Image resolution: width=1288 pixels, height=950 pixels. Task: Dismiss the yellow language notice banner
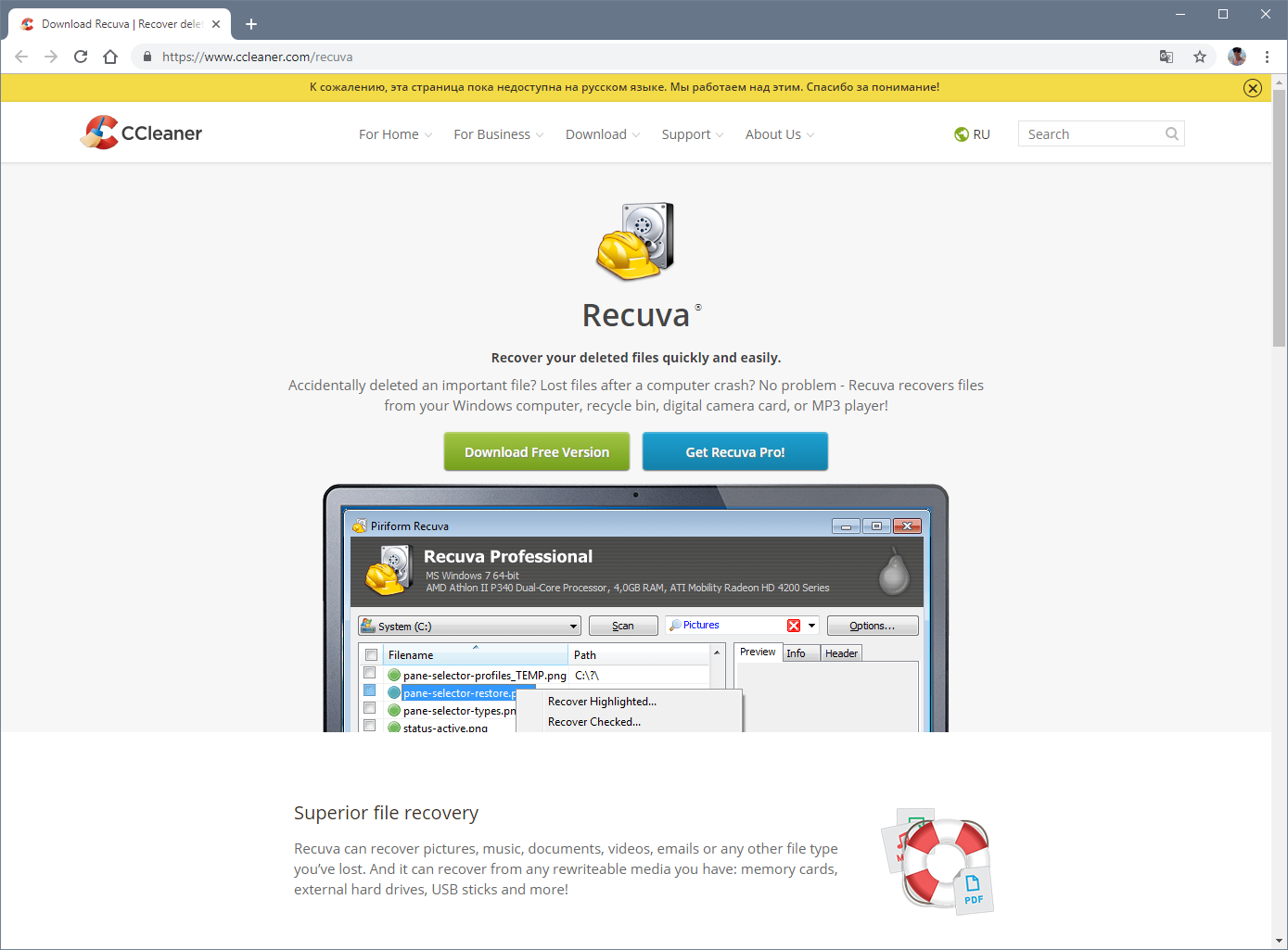tap(1253, 88)
